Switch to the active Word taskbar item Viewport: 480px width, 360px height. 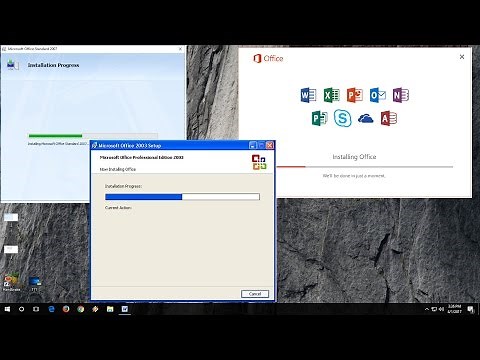125,309
